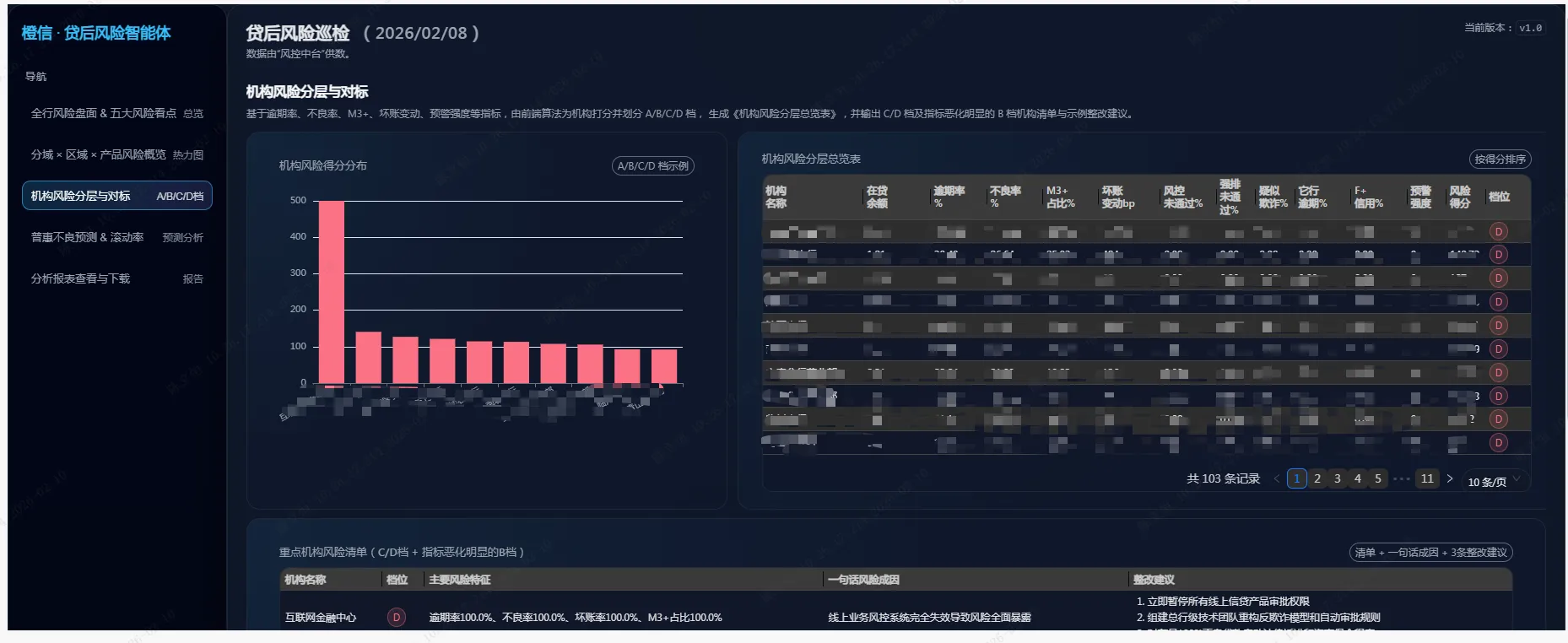Click the A/B/C/D 档示例 button
The width and height of the screenshot is (1568, 643).
(x=652, y=166)
